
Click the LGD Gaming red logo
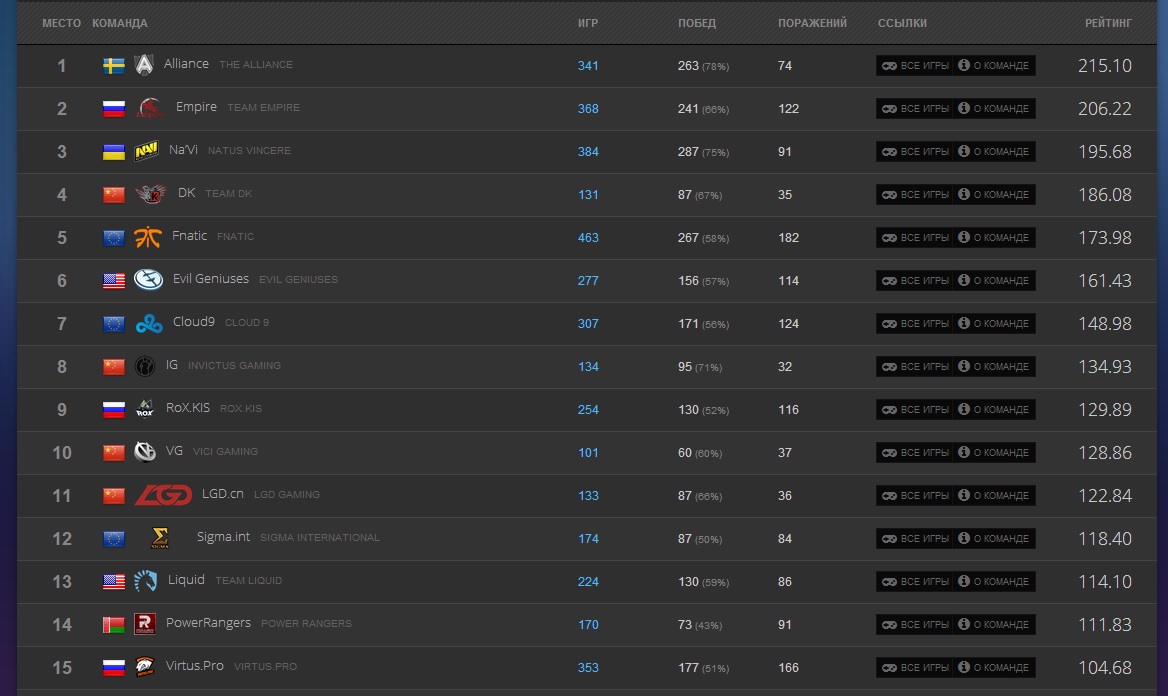(x=163, y=495)
